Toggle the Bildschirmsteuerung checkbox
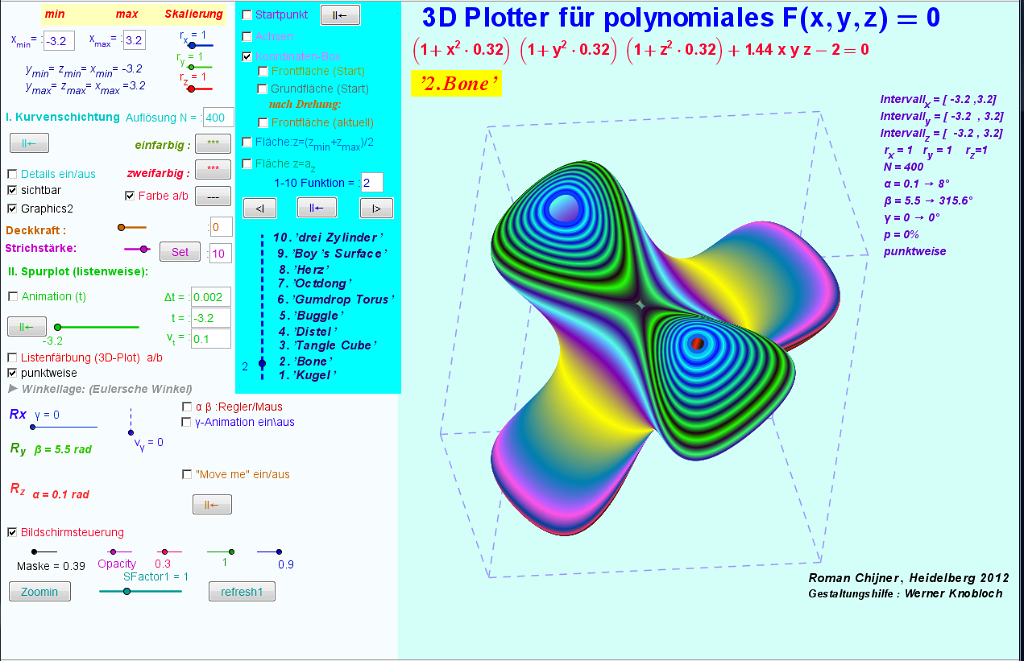1024x661 pixels. tap(13, 532)
